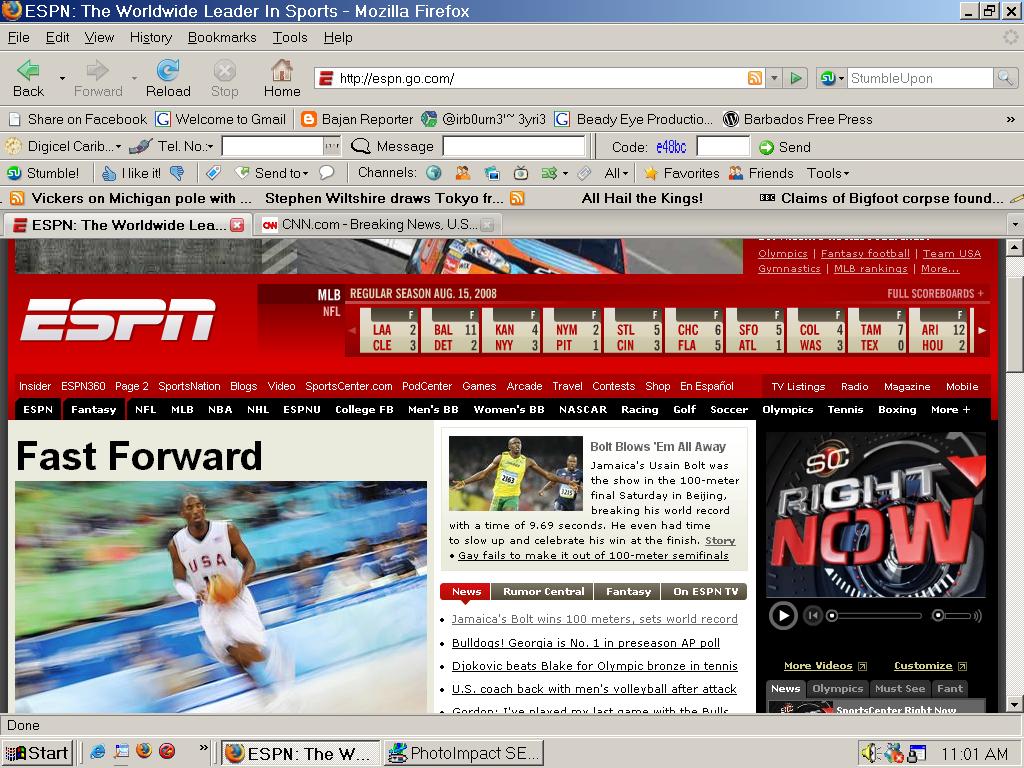
Task: Click the tag icon in StumbleUpon toolbar
Action: pyautogui.click(x=214, y=173)
